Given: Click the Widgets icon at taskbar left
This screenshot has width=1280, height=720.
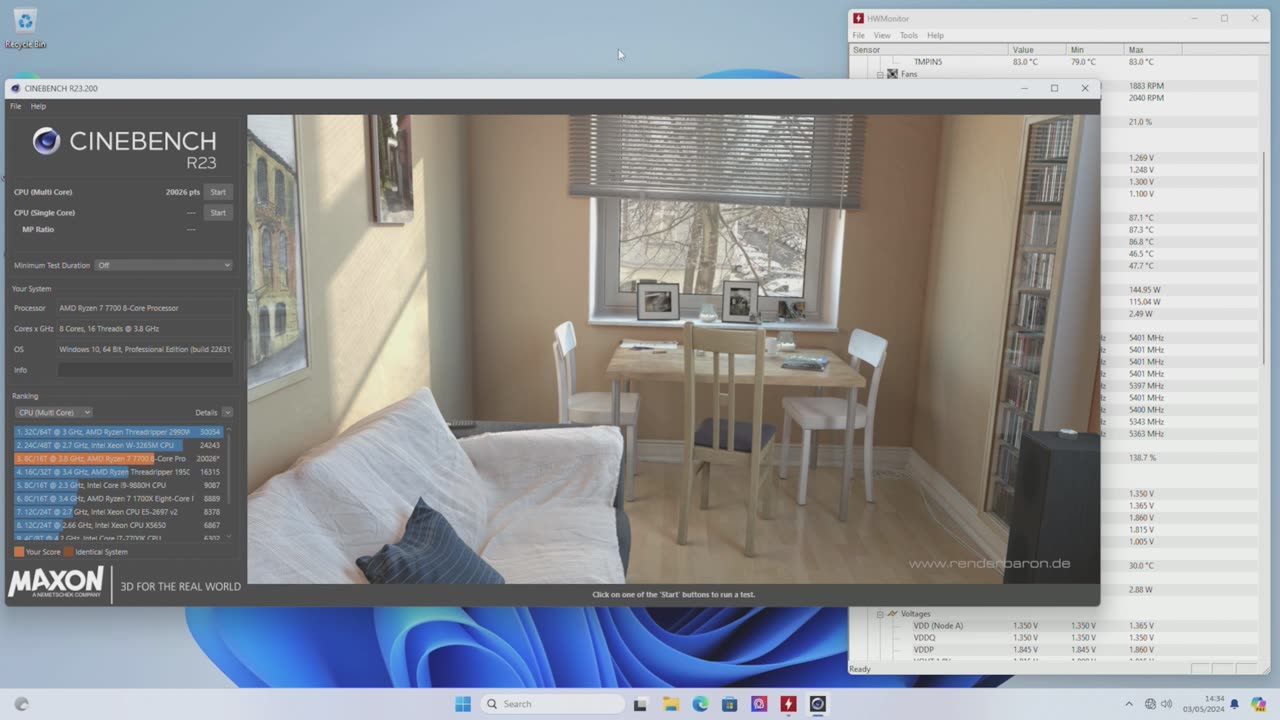Looking at the screenshot, I should click(x=21, y=704).
